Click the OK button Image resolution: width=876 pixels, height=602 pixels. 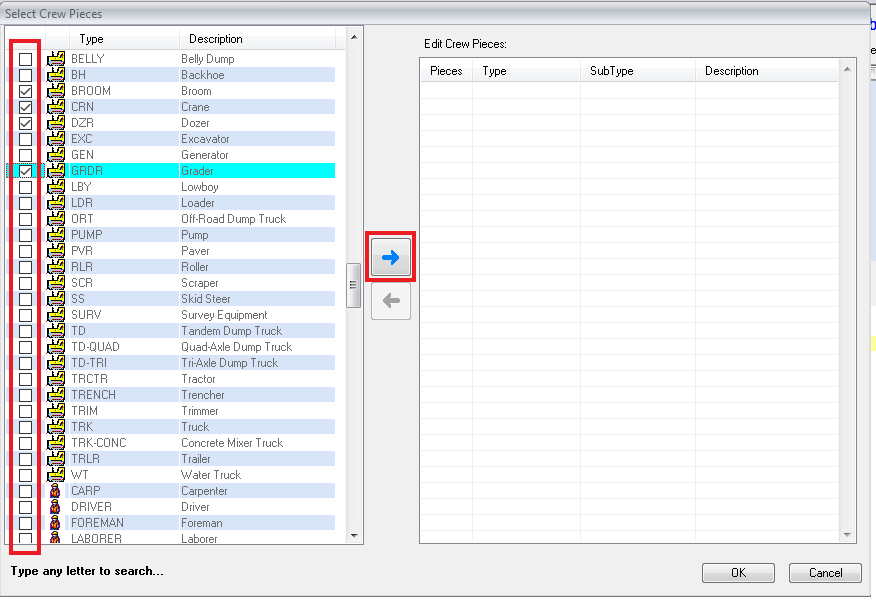[738, 572]
